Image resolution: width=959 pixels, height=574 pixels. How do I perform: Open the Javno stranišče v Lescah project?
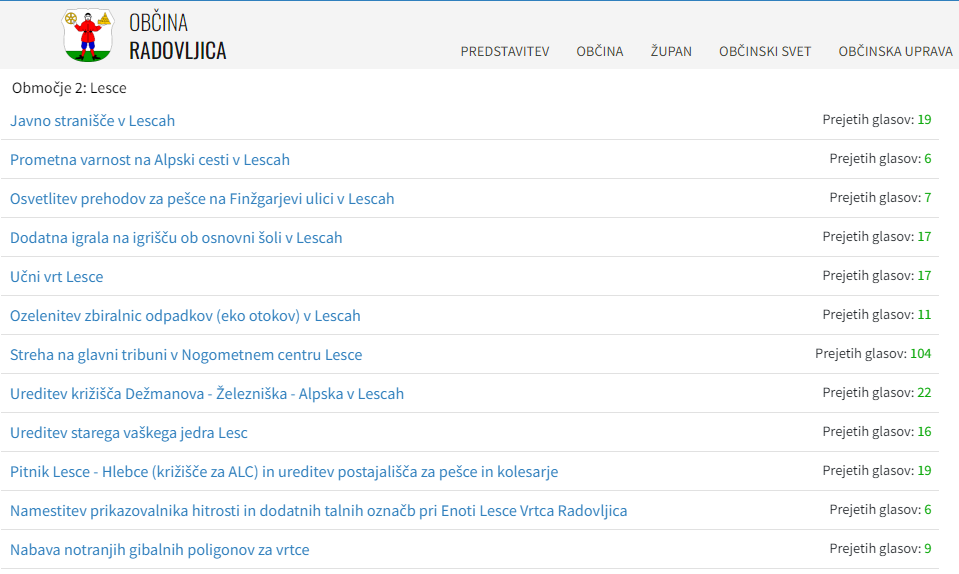click(92, 121)
